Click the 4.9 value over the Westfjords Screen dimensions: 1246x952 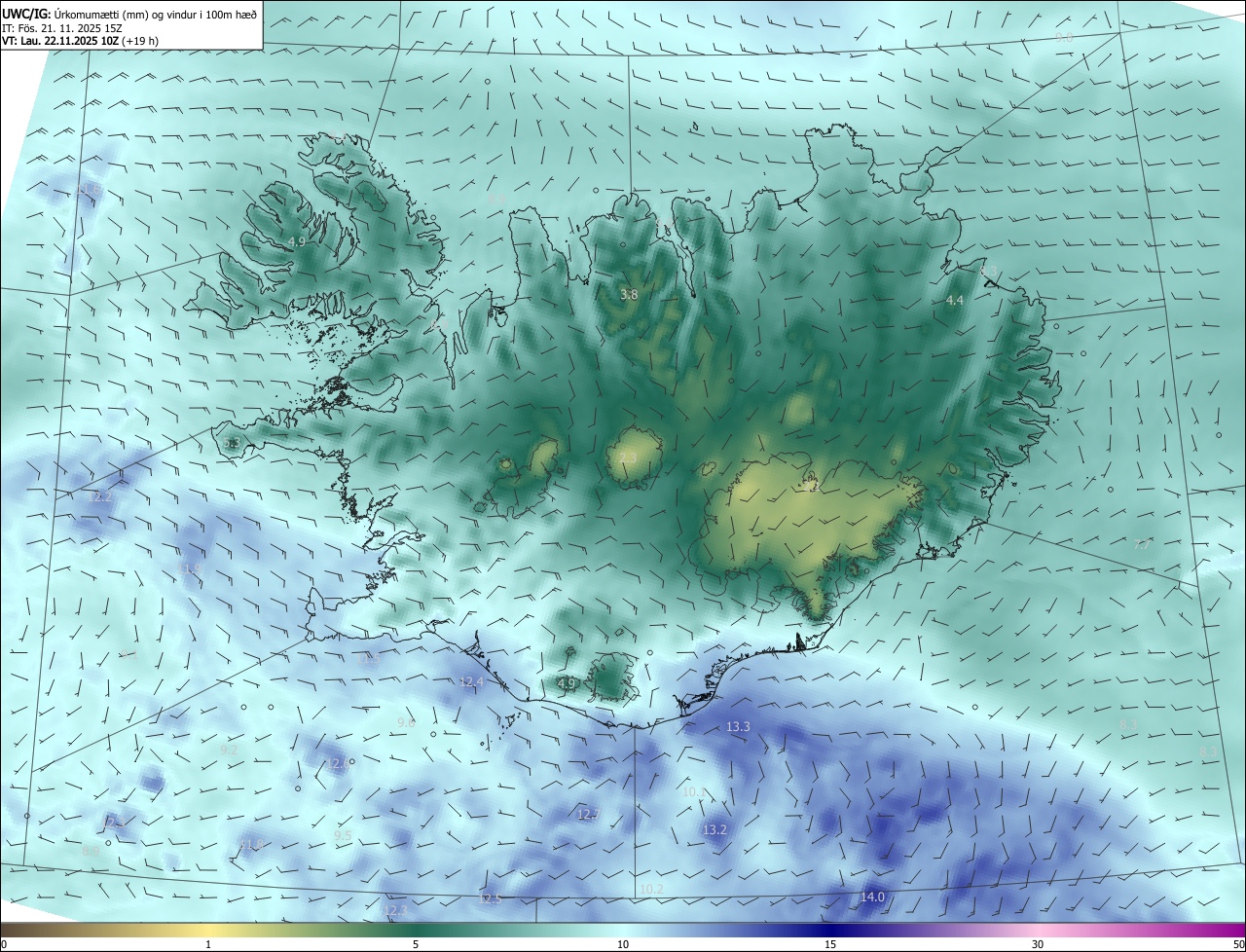[297, 241]
